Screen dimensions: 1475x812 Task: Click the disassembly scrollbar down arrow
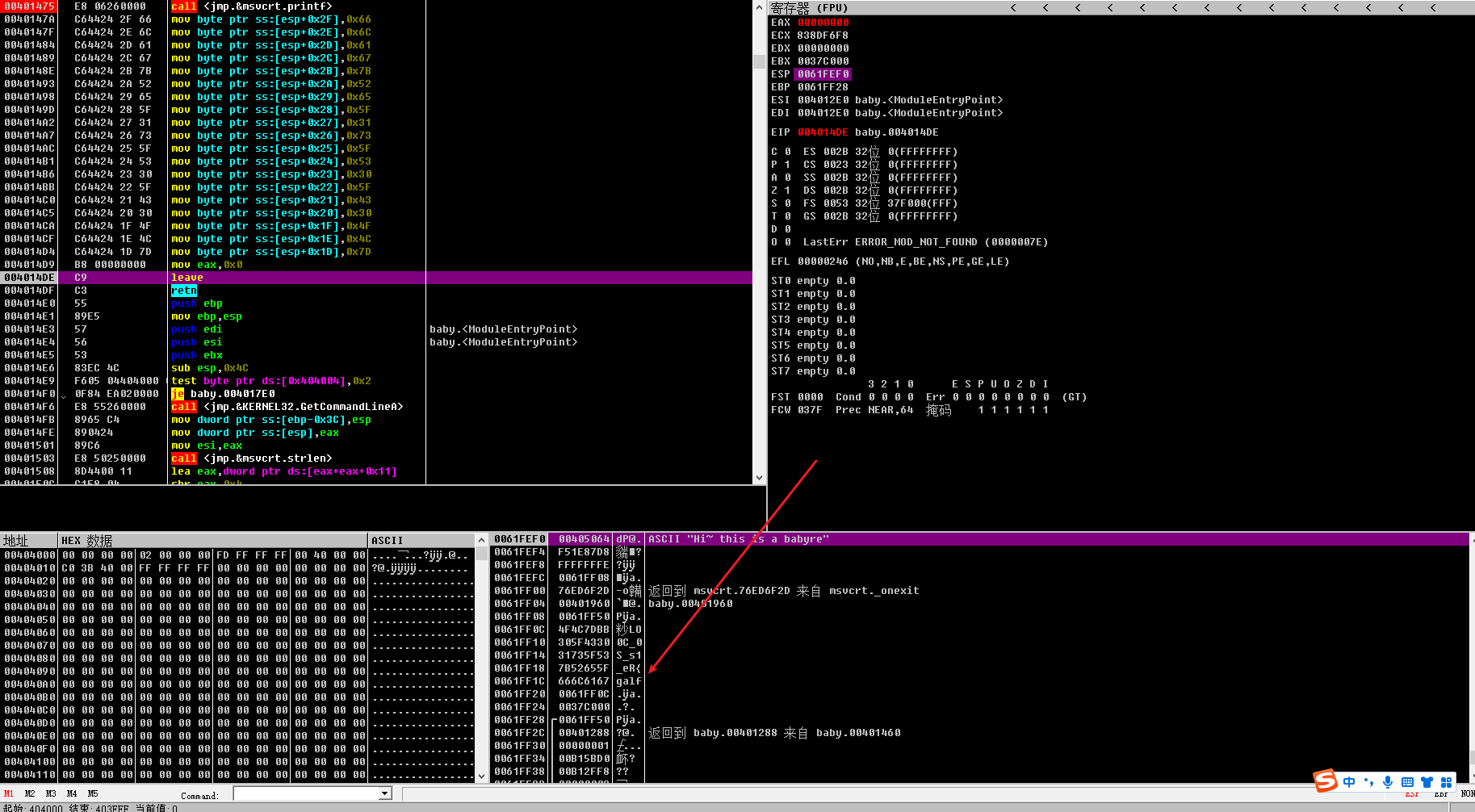[x=759, y=477]
